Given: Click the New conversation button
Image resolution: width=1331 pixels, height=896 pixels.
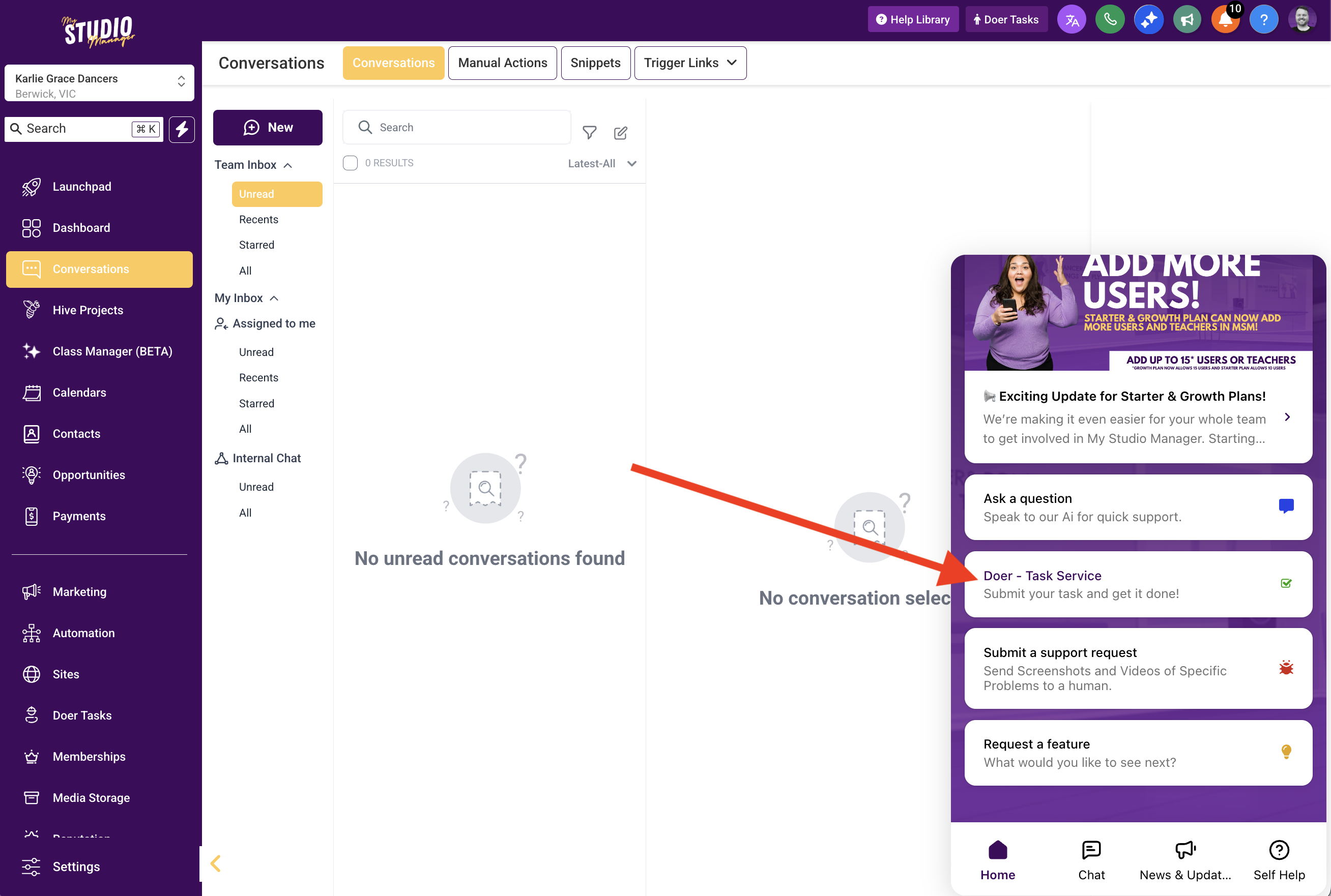Looking at the screenshot, I should [x=268, y=128].
